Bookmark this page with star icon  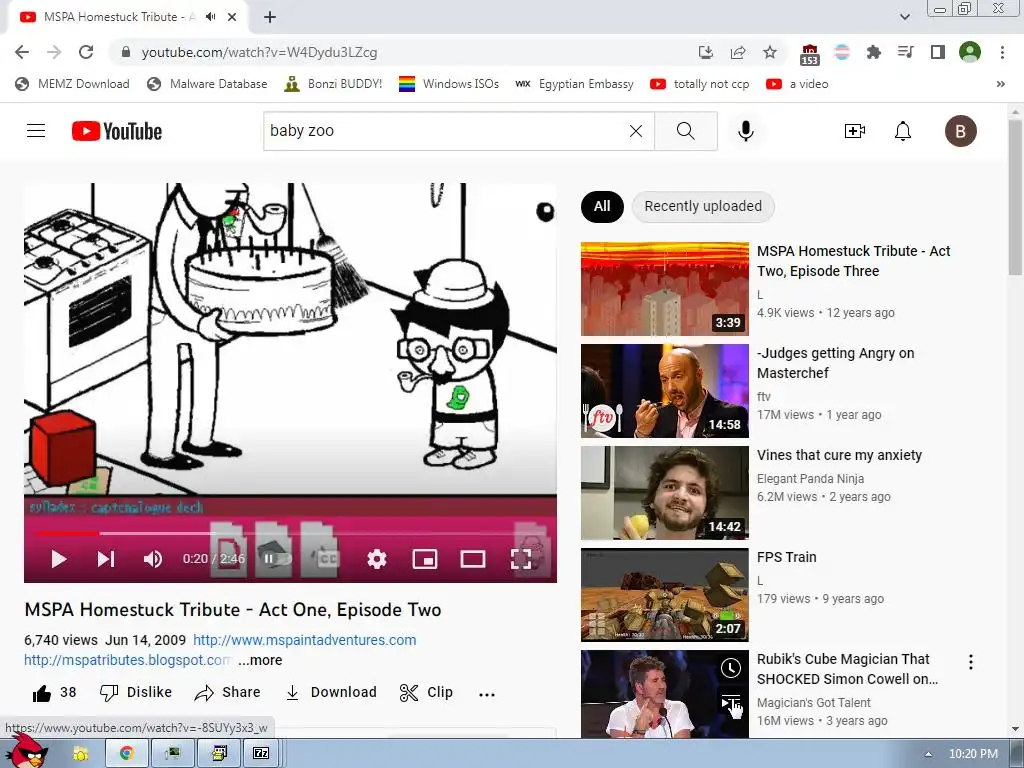(x=770, y=52)
